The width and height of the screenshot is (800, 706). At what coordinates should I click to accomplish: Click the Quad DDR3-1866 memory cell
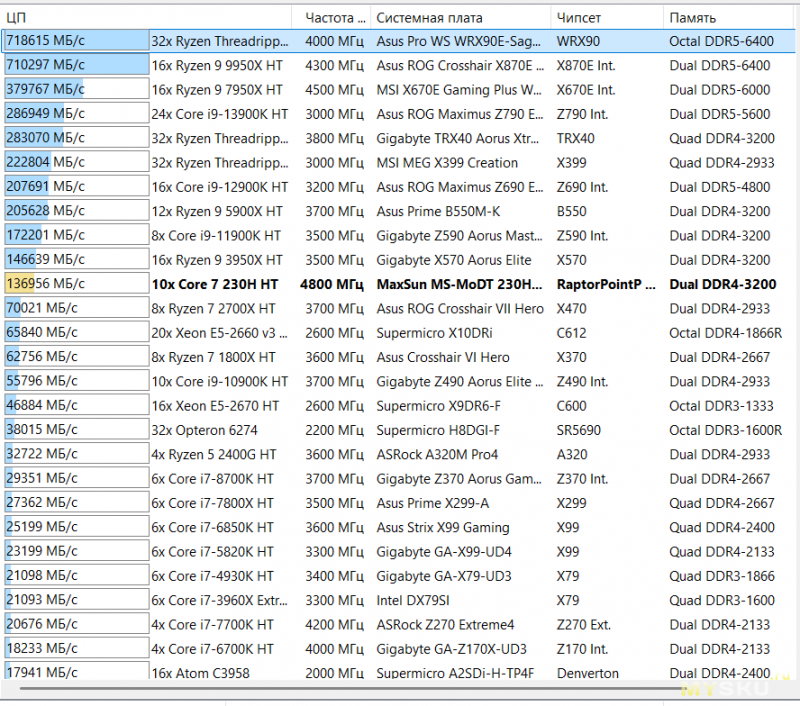point(721,576)
